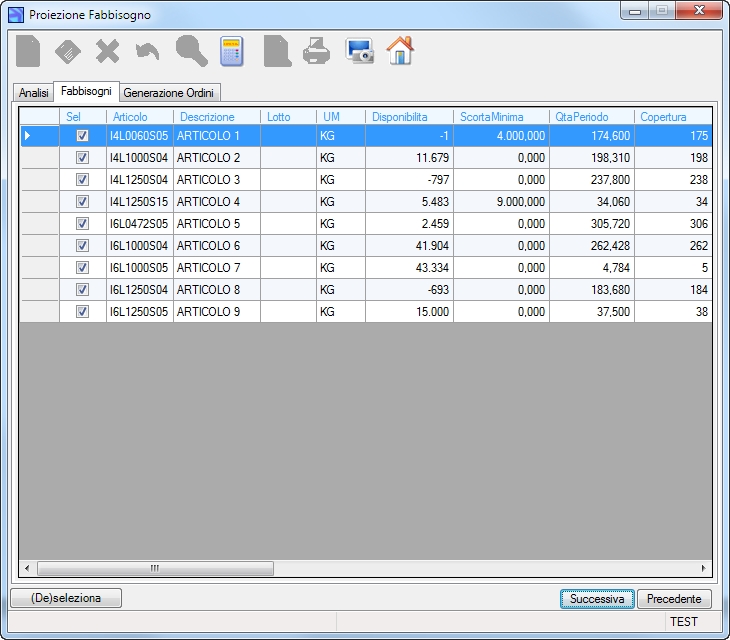
Task: Uncheck the Sel box for ARTICOLO 1
Action: (82, 135)
